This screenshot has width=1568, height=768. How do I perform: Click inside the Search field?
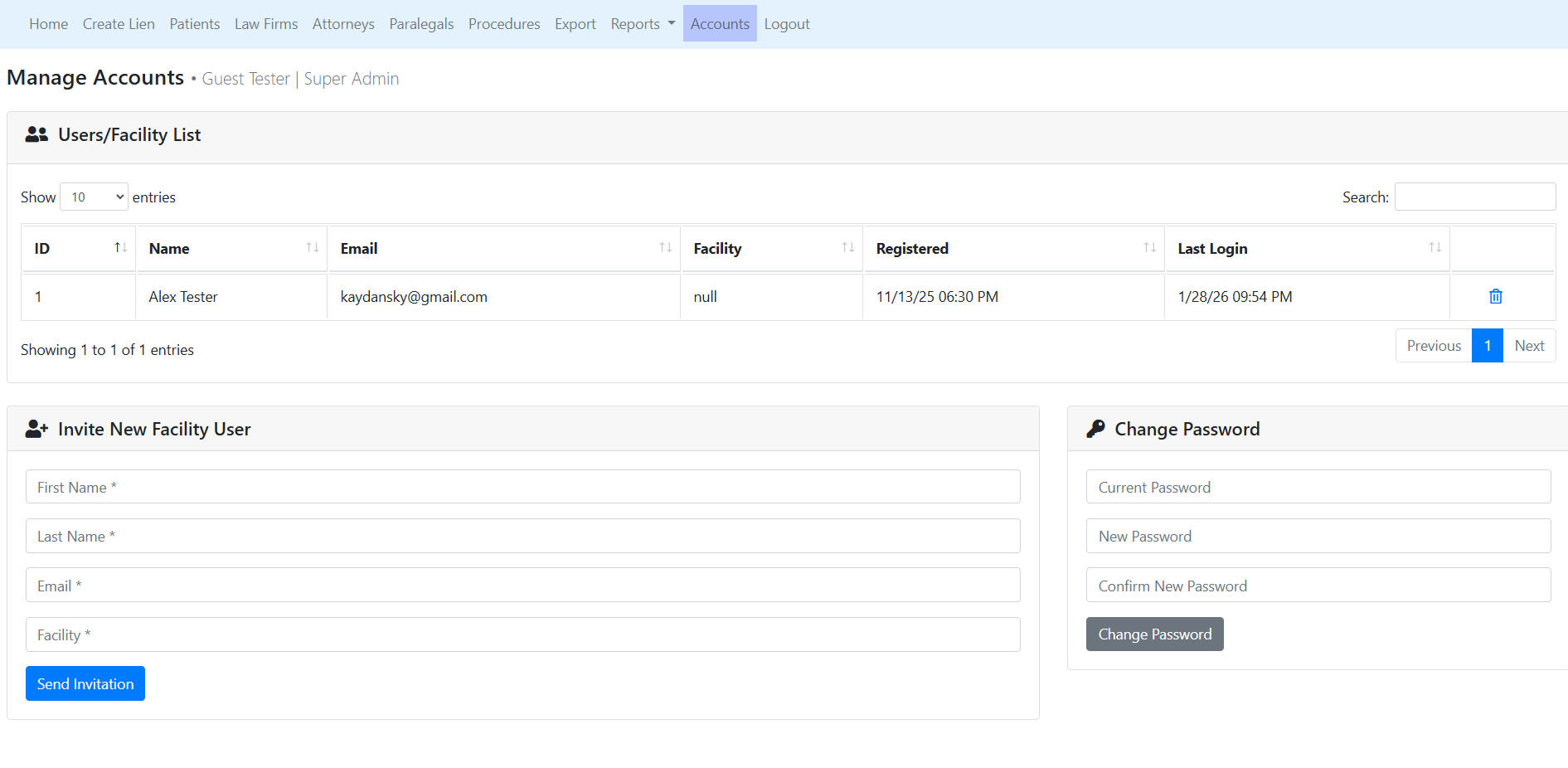[x=1474, y=197]
